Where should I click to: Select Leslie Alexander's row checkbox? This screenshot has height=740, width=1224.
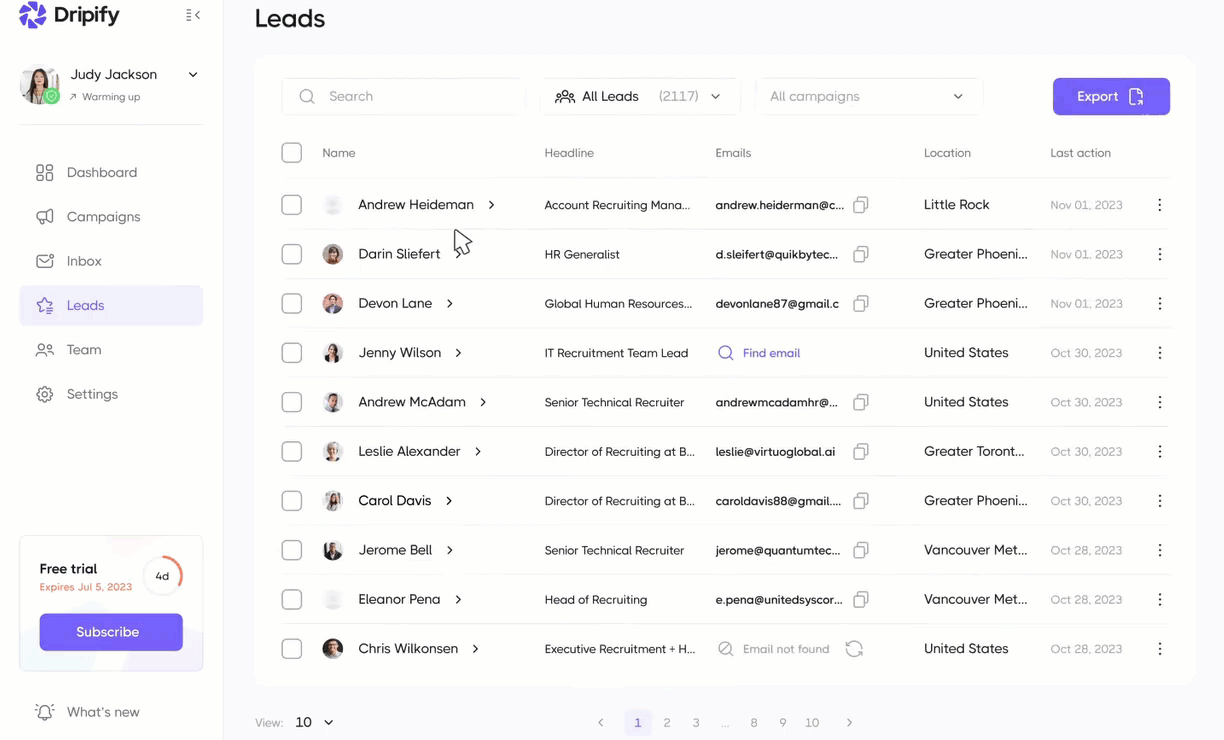point(292,451)
